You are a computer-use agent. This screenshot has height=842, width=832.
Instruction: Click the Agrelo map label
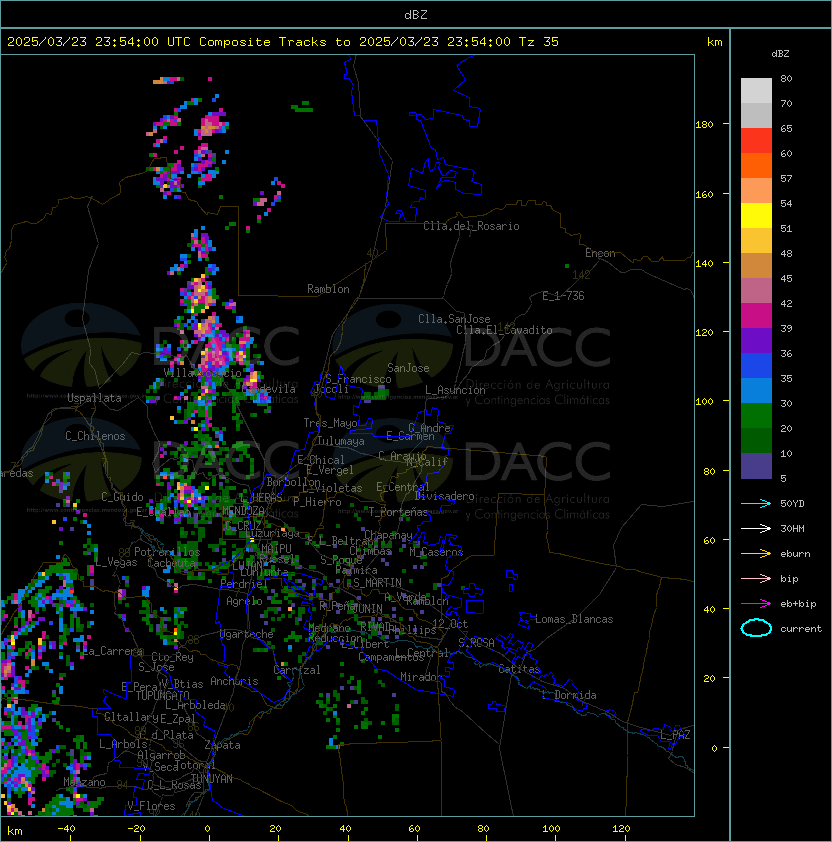pos(244,601)
